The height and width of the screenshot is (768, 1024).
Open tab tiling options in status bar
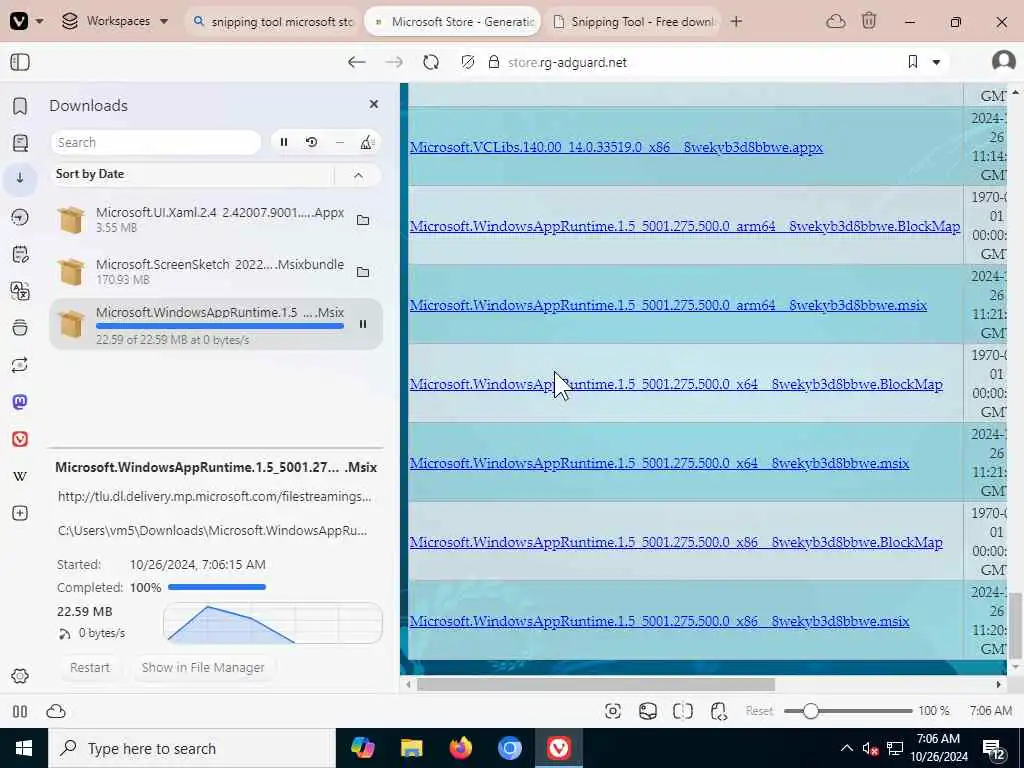[682, 711]
